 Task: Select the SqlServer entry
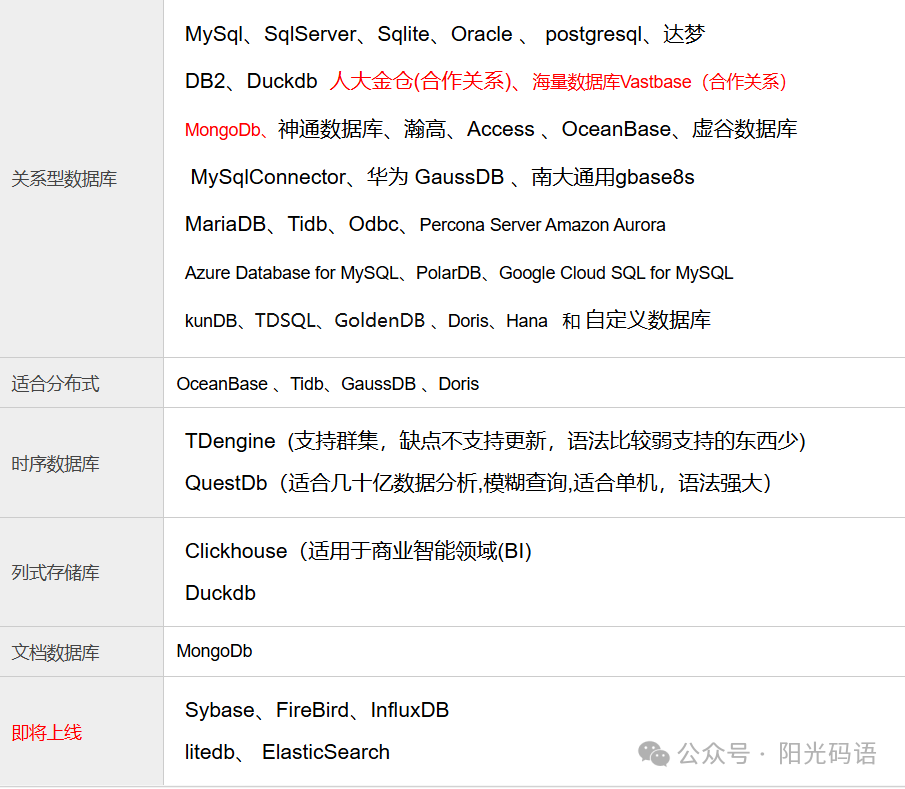[x=310, y=35]
